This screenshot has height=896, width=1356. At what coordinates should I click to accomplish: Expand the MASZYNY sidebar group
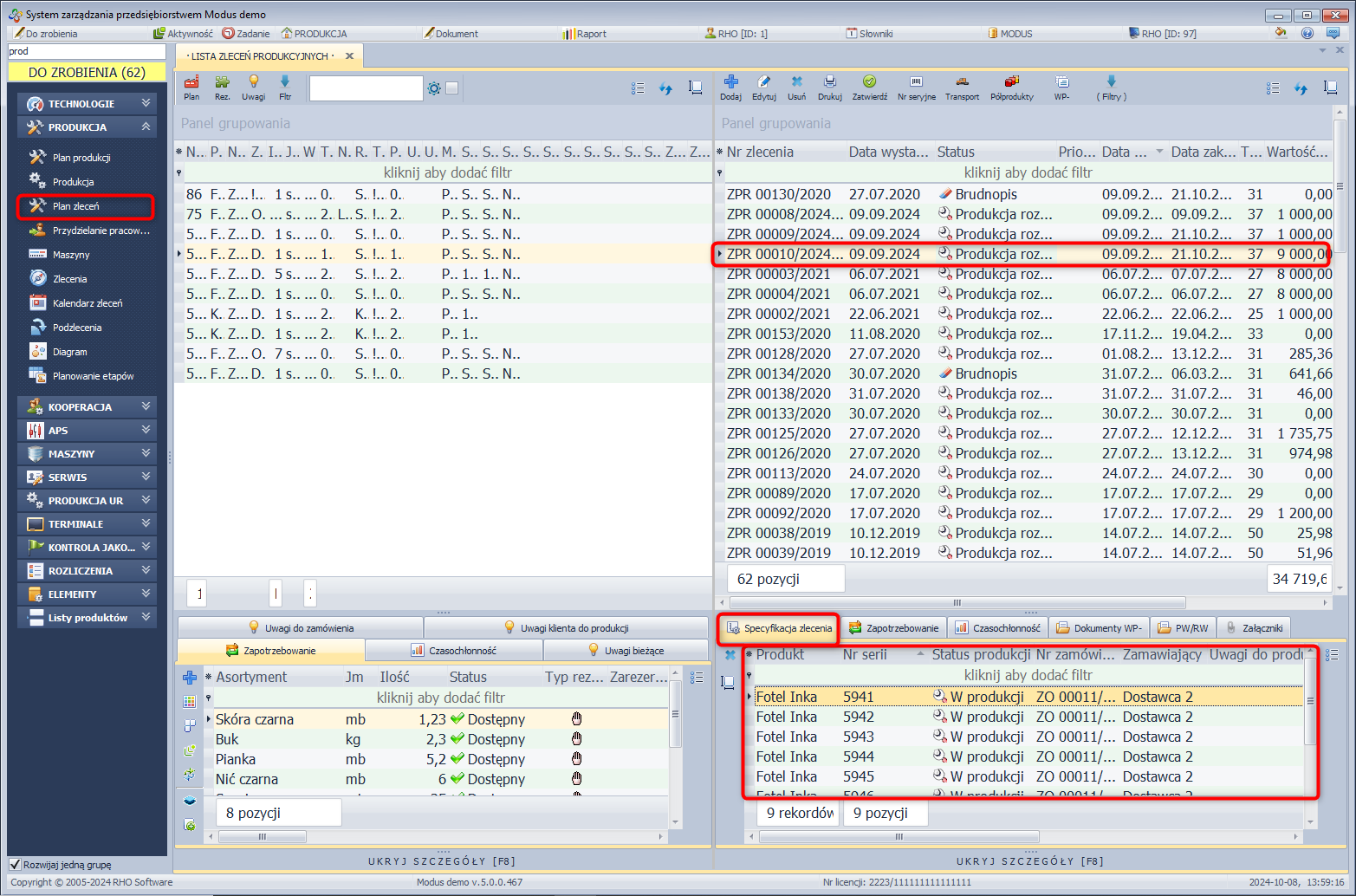pos(87,454)
